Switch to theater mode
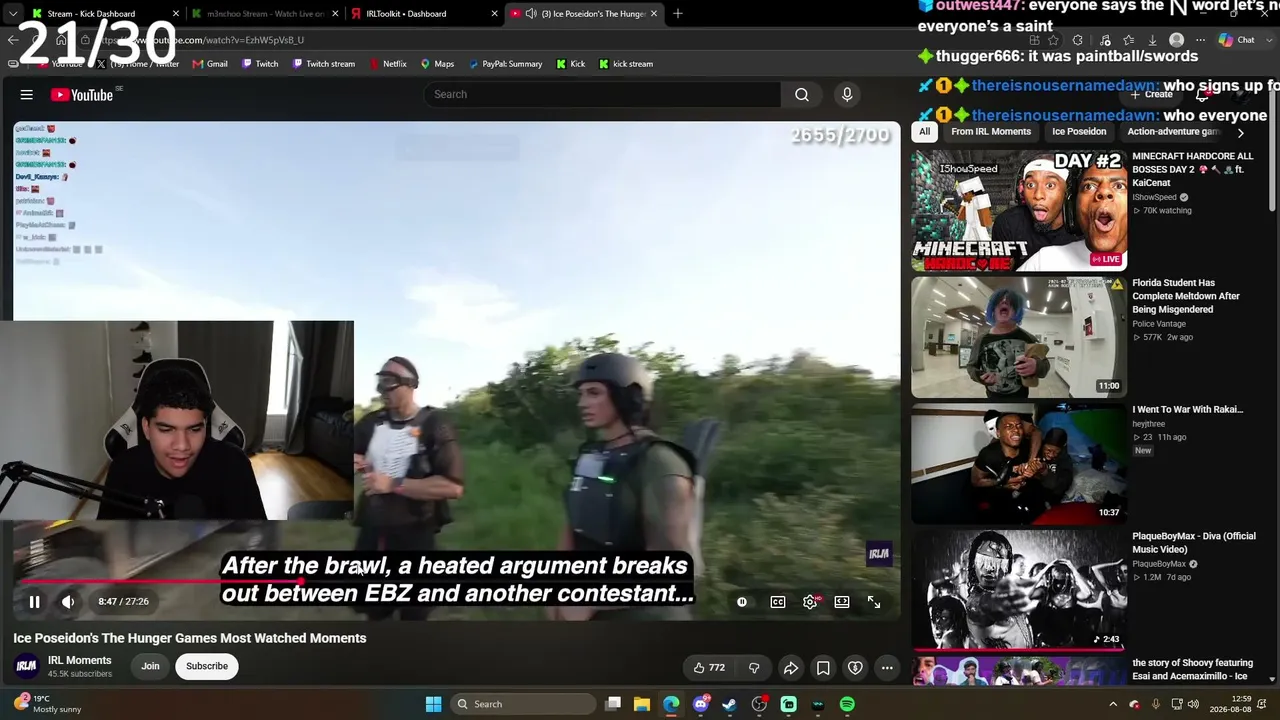The width and height of the screenshot is (1280, 720). [x=842, y=602]
